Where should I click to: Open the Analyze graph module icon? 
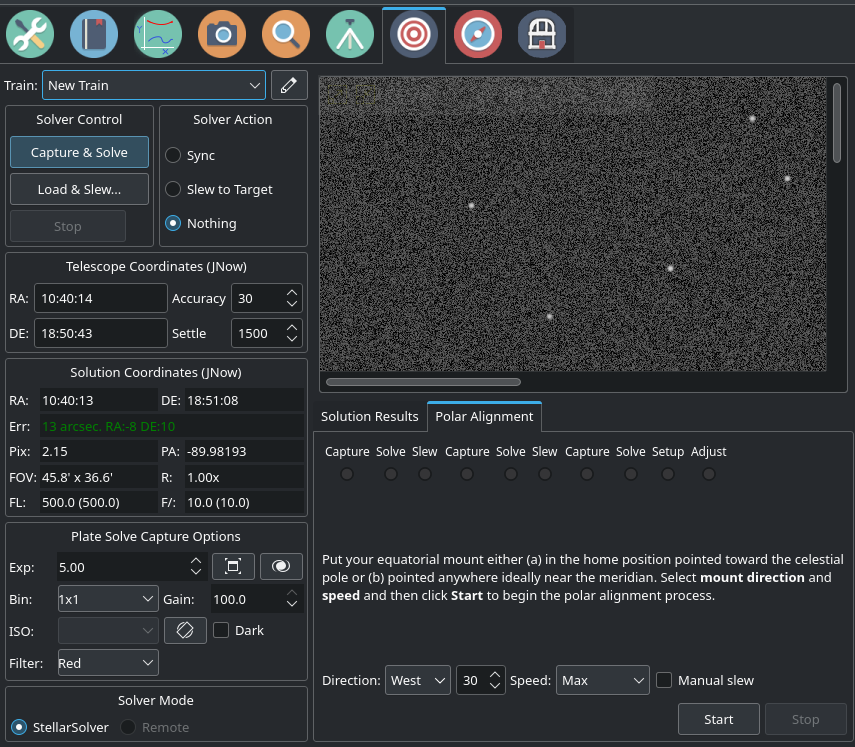tap(158, 34)
